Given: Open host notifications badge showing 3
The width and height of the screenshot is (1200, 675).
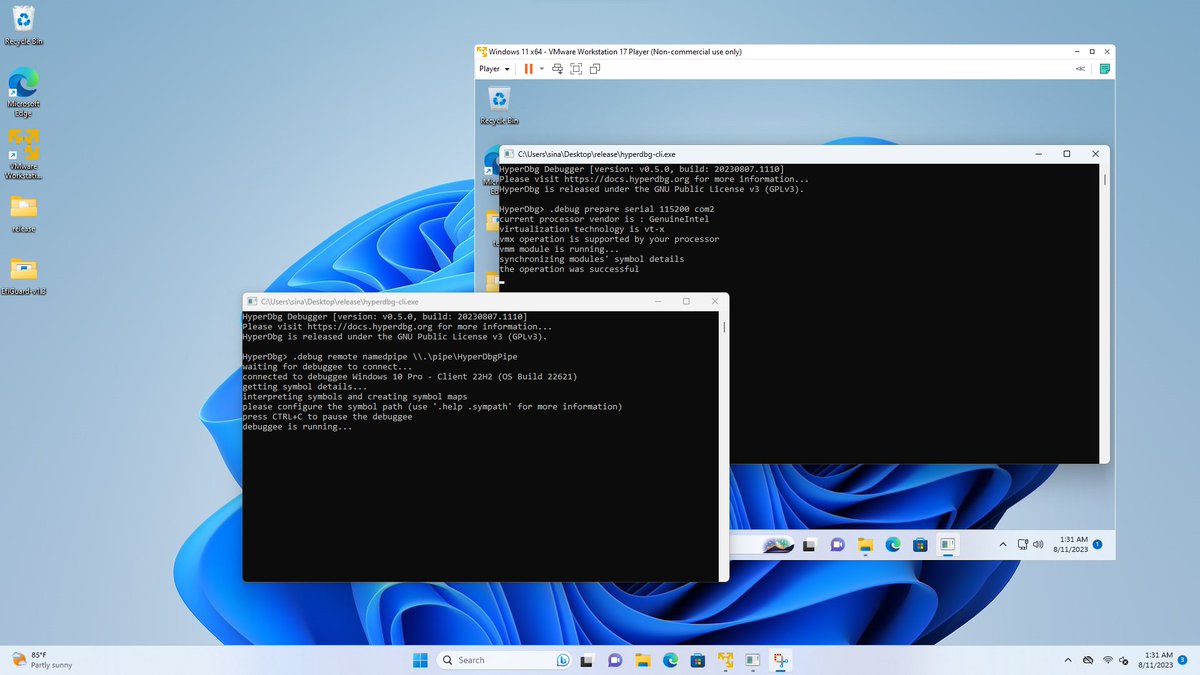Looking at the screenshot, I should [1183, 660].
